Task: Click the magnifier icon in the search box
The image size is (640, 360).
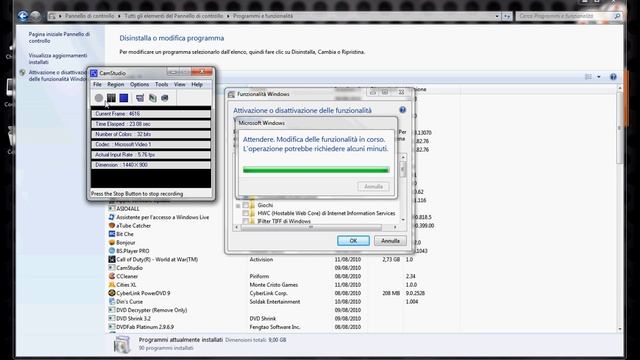Action: pyautogui.click(x=617, y=16)
